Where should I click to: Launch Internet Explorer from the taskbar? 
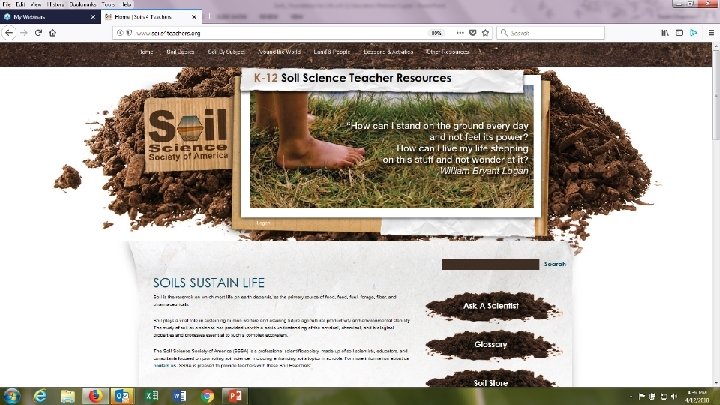point(40,396)
